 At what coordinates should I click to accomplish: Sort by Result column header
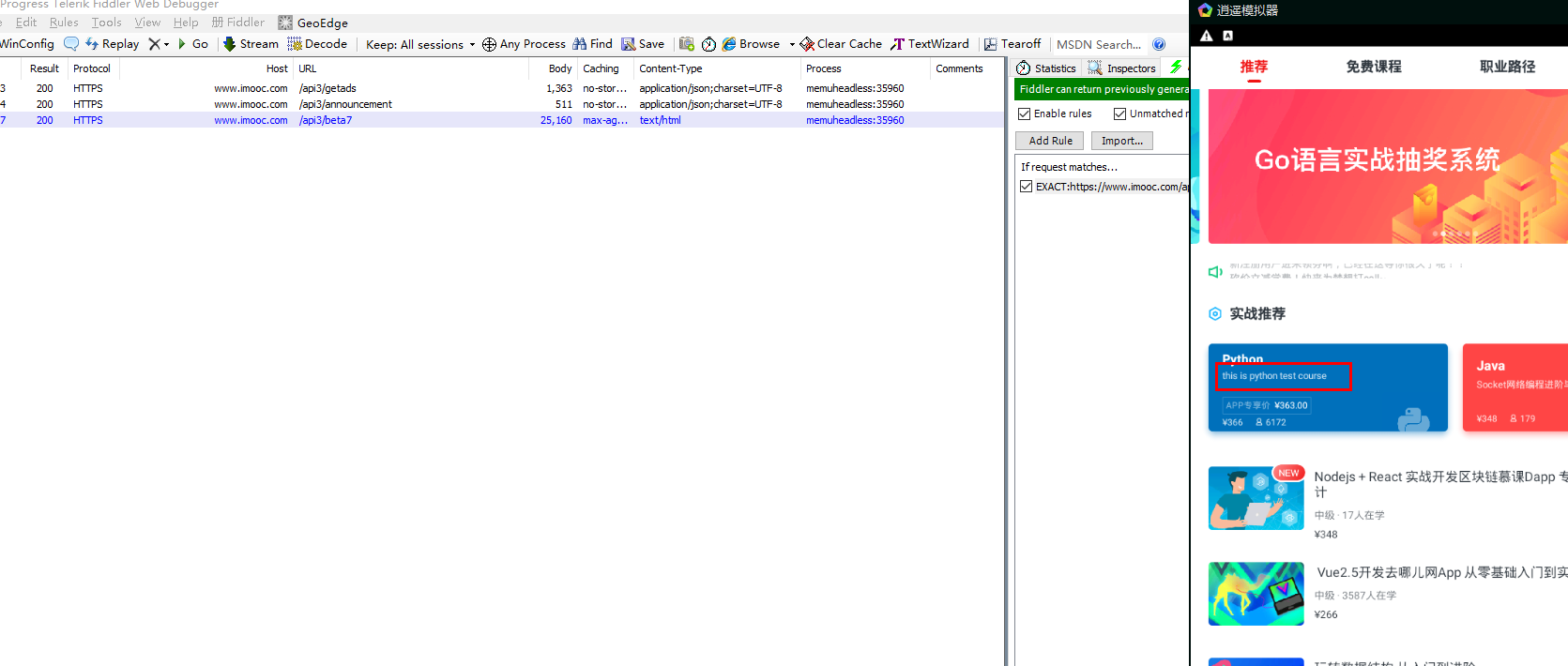pyautogui.click(x=44, y=68)
